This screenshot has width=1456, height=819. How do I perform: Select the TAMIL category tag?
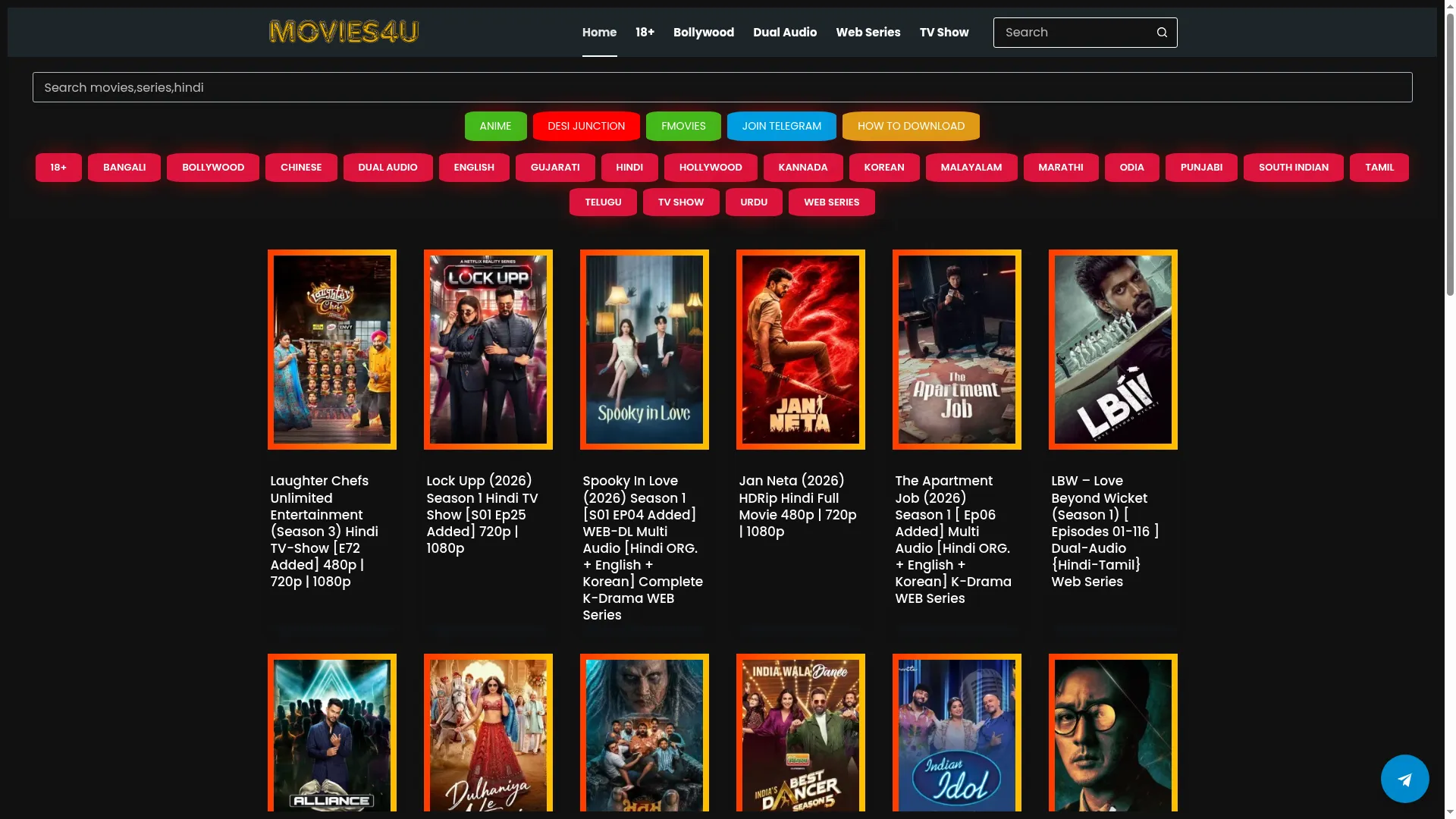pyautogui.click(x=1379, y=168)
